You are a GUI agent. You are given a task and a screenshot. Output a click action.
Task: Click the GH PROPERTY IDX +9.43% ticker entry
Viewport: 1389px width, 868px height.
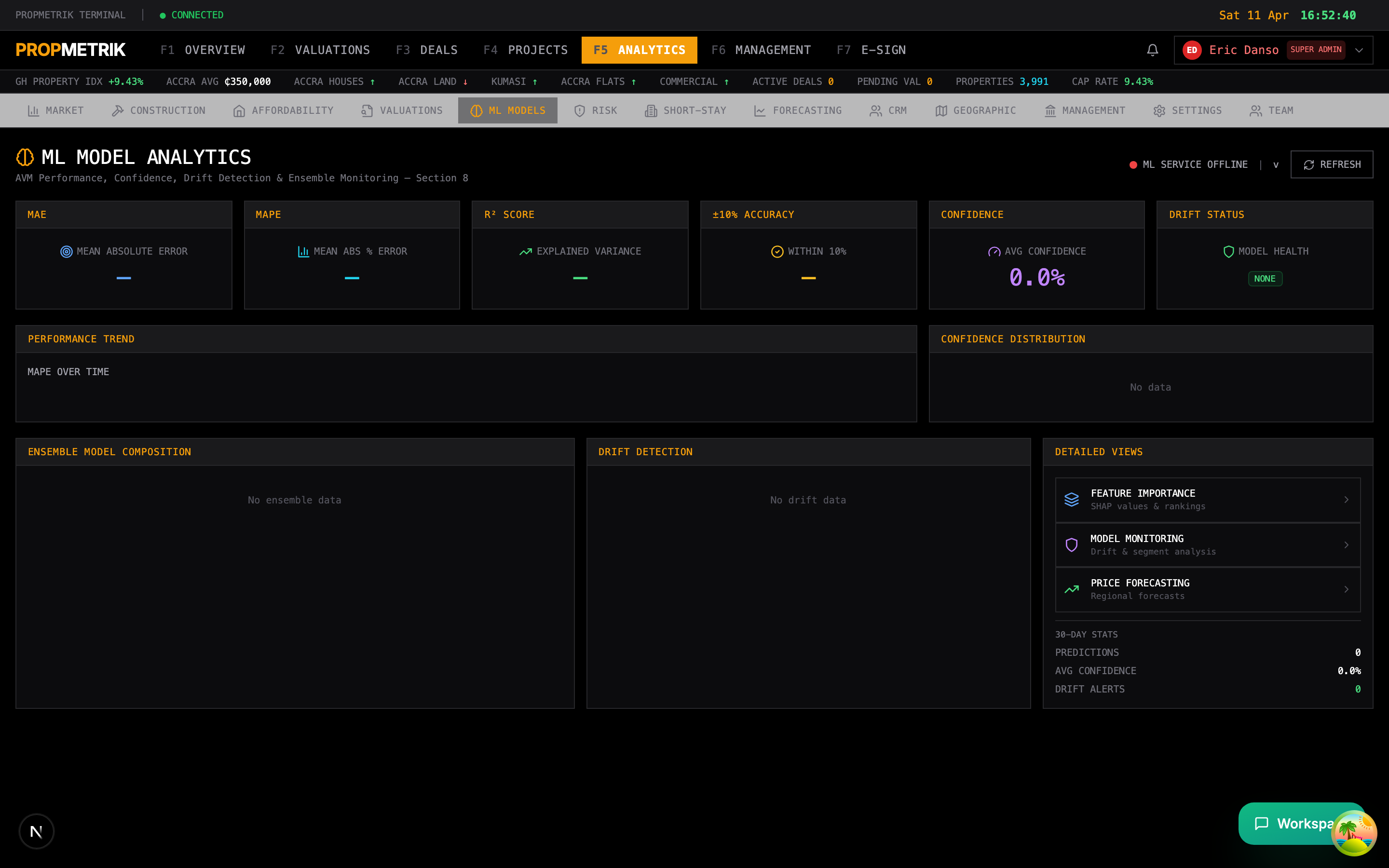79,81
